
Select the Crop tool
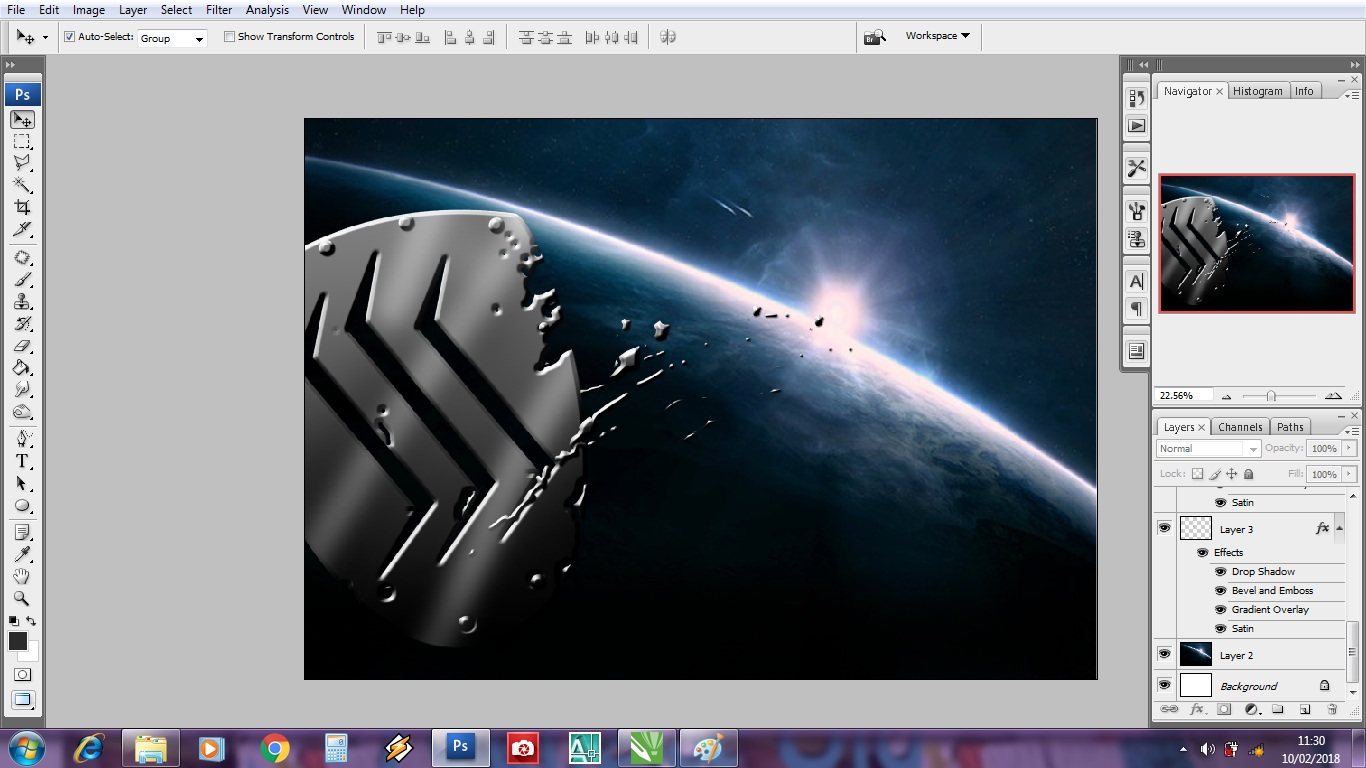(x=22, y=207)
